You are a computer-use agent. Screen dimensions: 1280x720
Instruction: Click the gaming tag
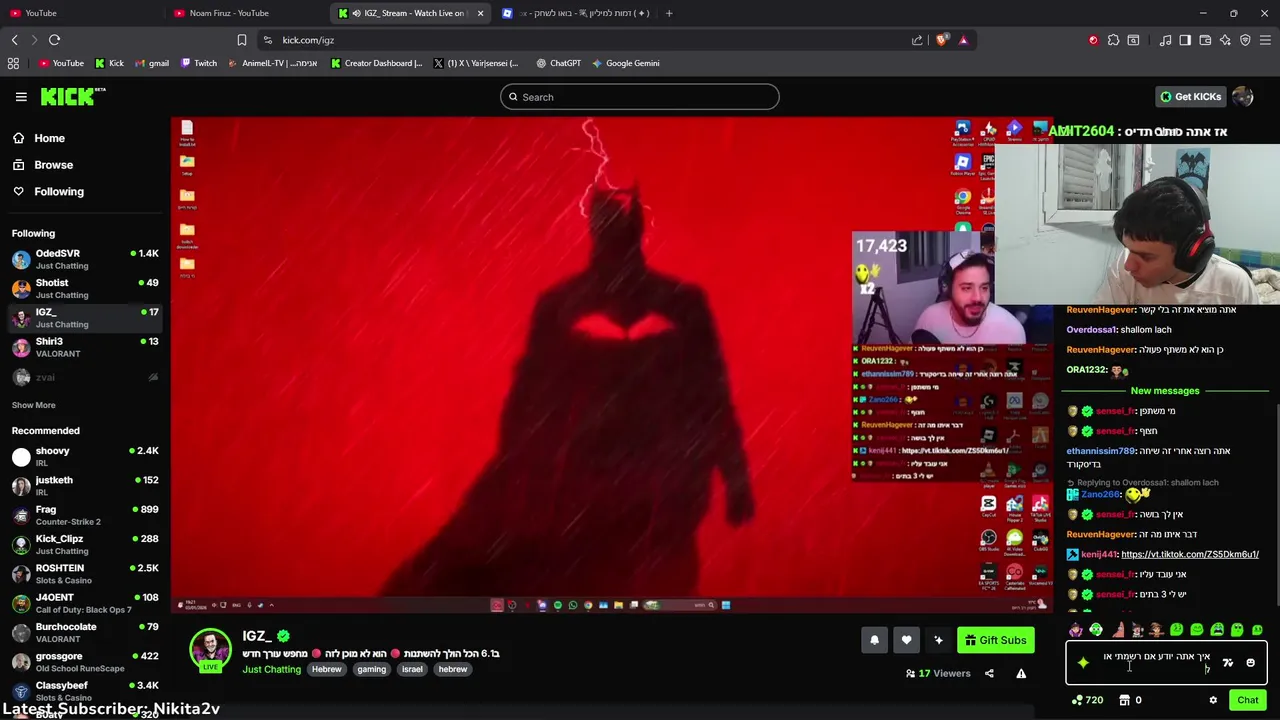tap(371, 669)
